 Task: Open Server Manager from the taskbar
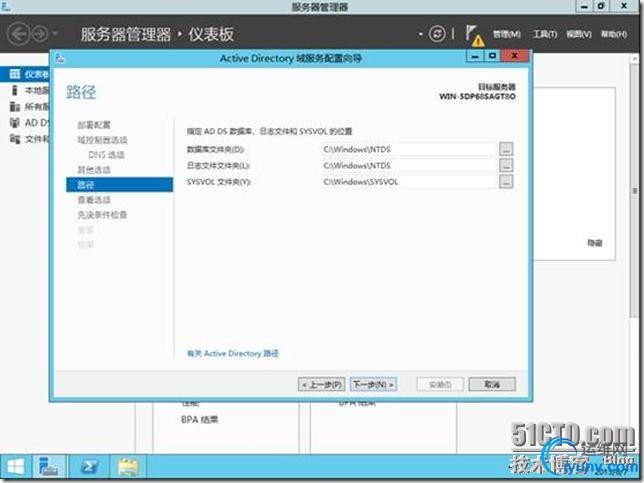(x=48, y=467)
